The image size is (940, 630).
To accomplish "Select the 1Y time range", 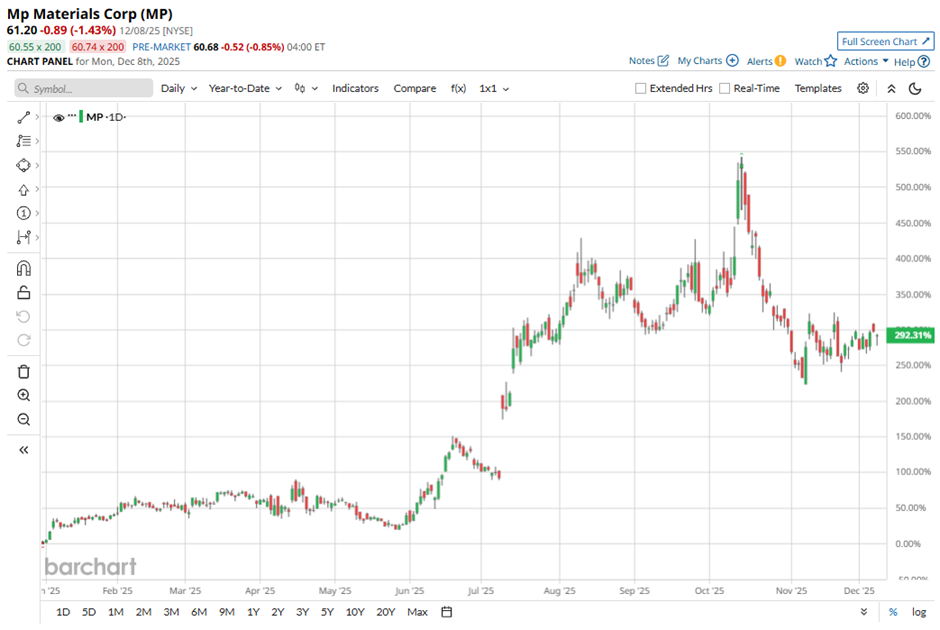I will pos(253,612).
